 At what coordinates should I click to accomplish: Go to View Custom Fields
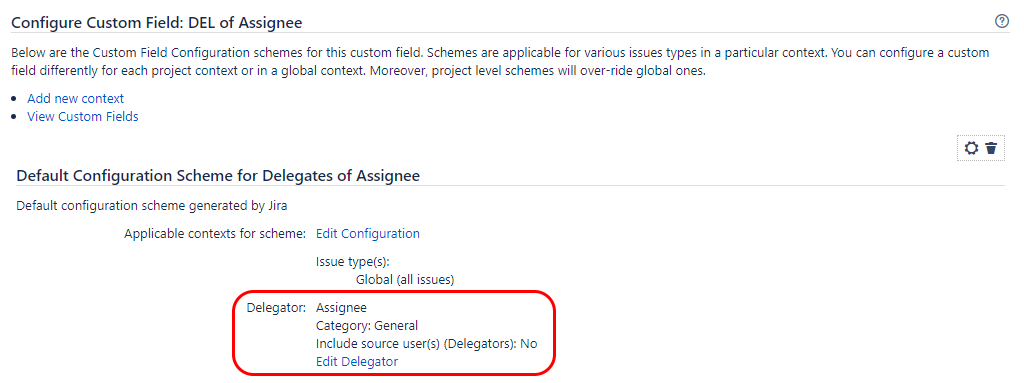(x=82, y=117)
